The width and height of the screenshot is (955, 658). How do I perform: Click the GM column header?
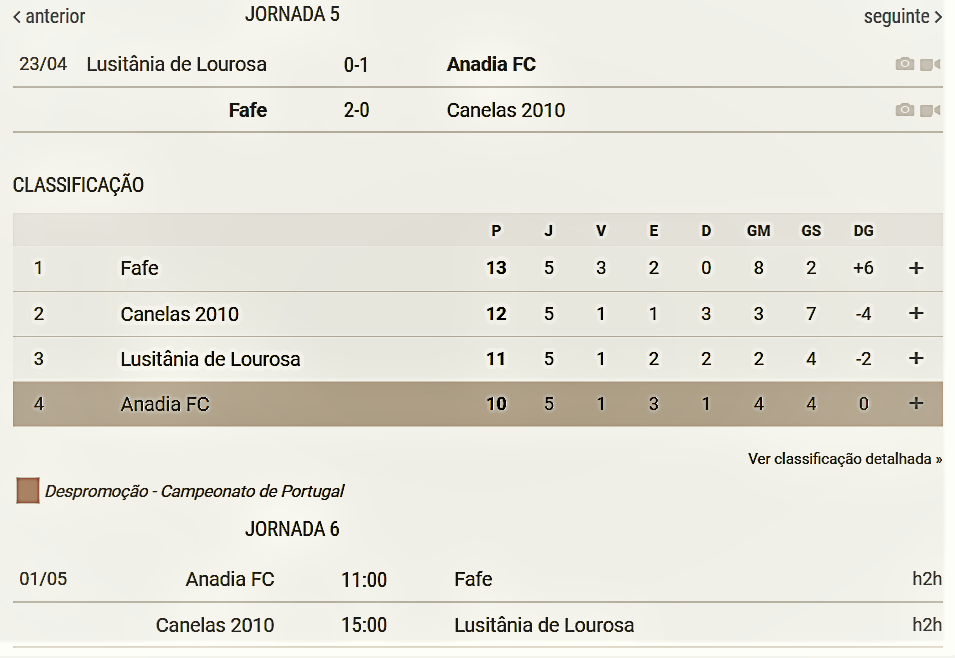758,231
